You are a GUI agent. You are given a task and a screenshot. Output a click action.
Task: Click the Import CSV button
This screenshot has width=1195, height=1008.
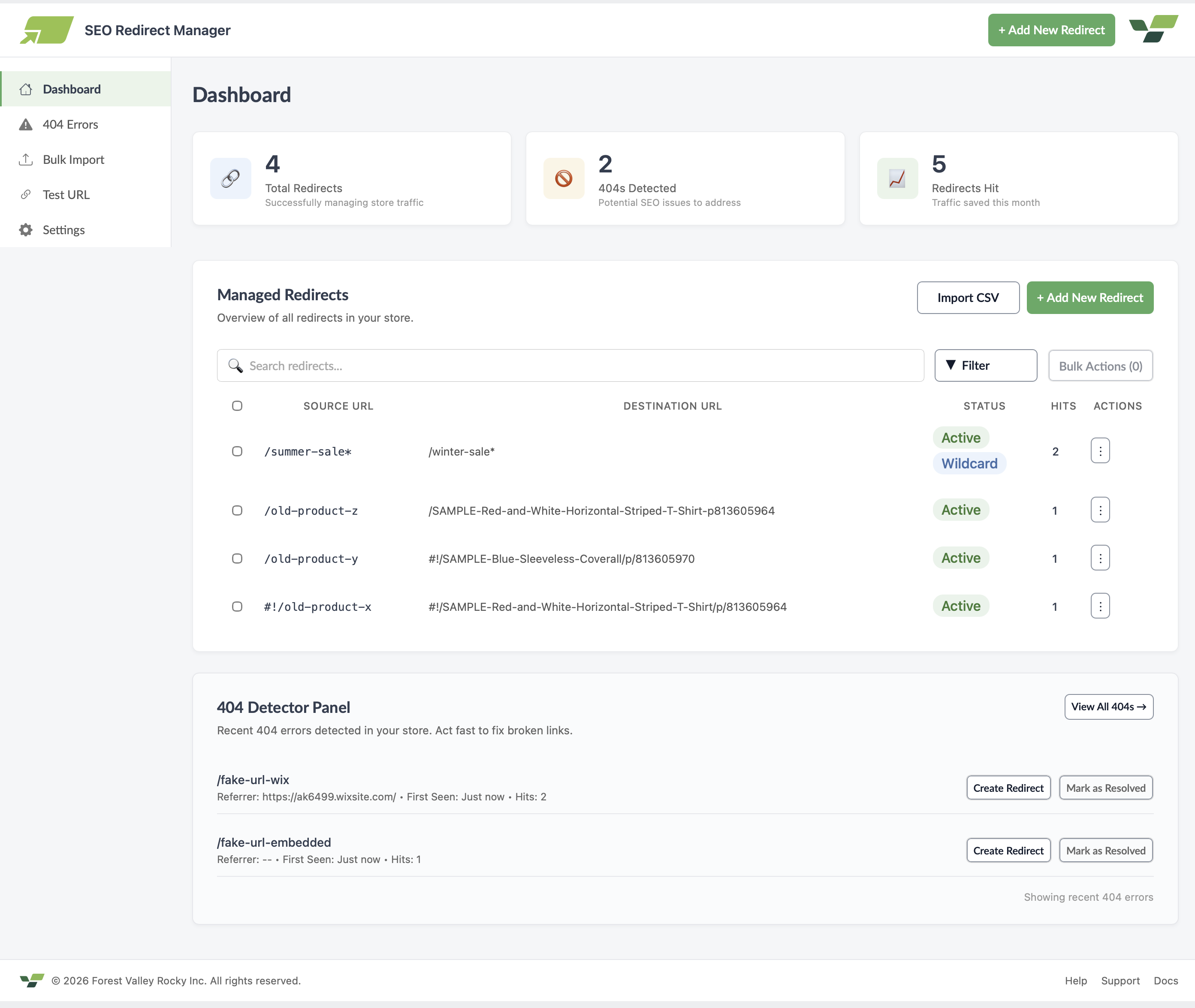(968, 298)
